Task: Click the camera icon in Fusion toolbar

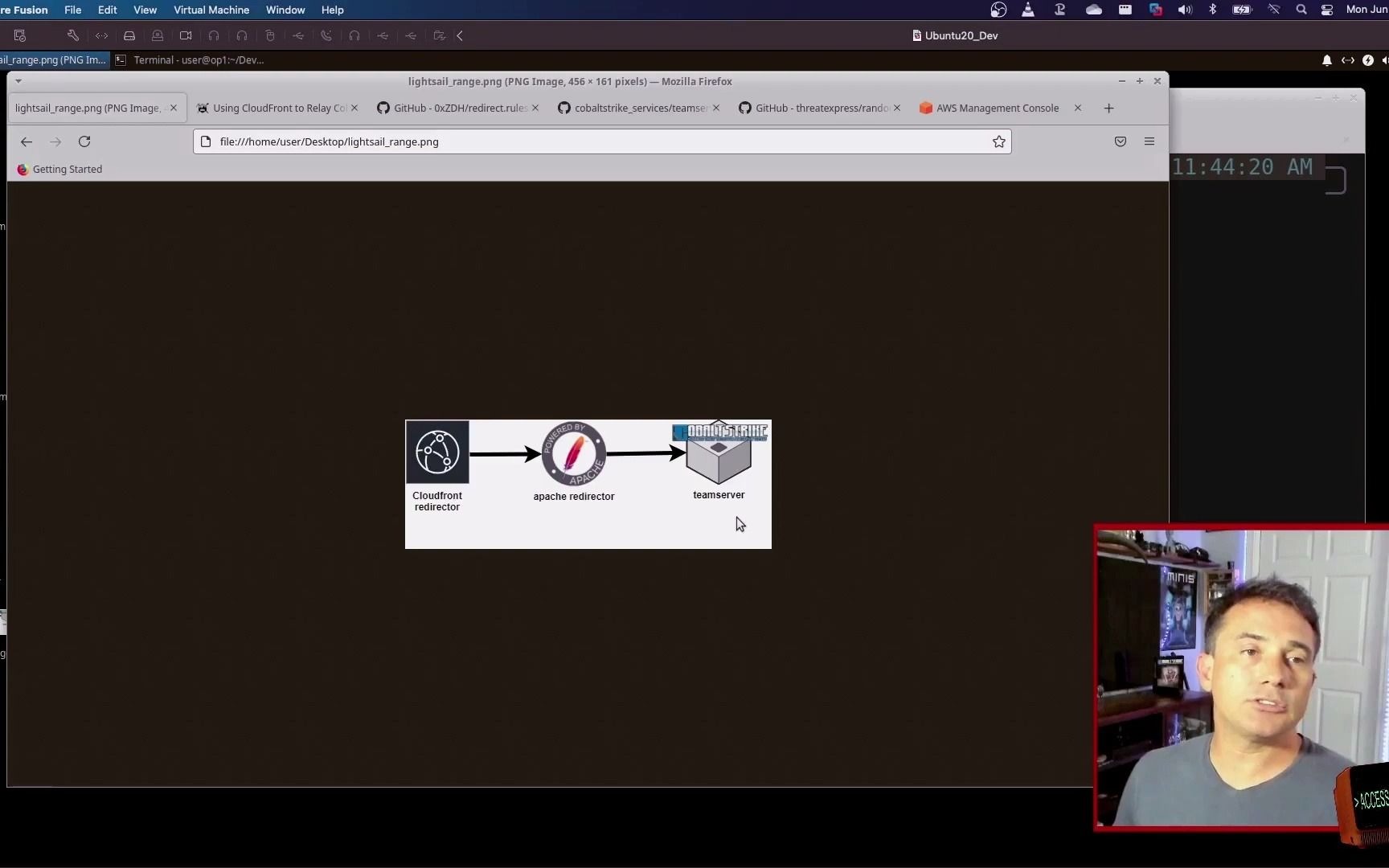Action: [186, 35]
